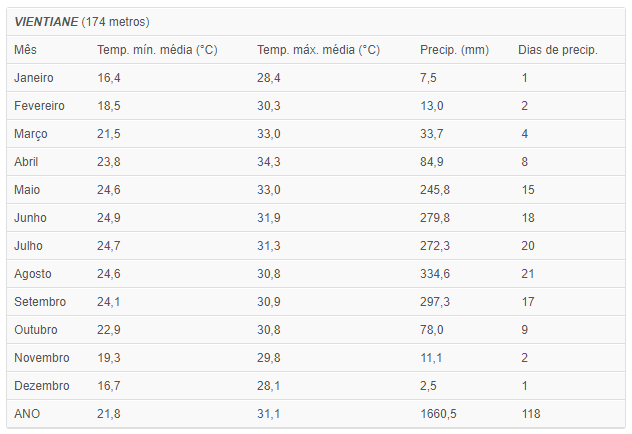Select the Novembro month cell

click(42, 357)
